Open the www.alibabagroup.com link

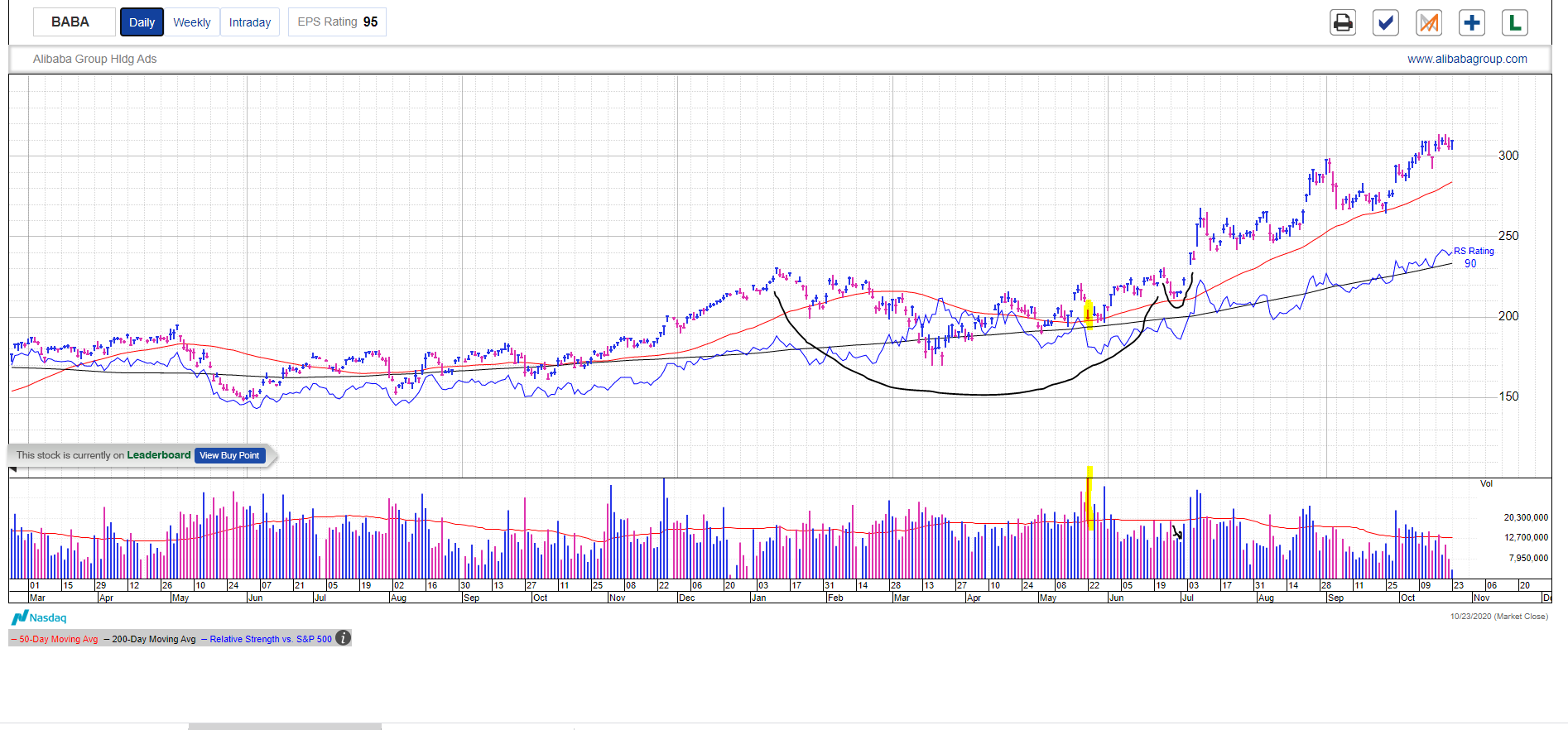(1467, 59)
